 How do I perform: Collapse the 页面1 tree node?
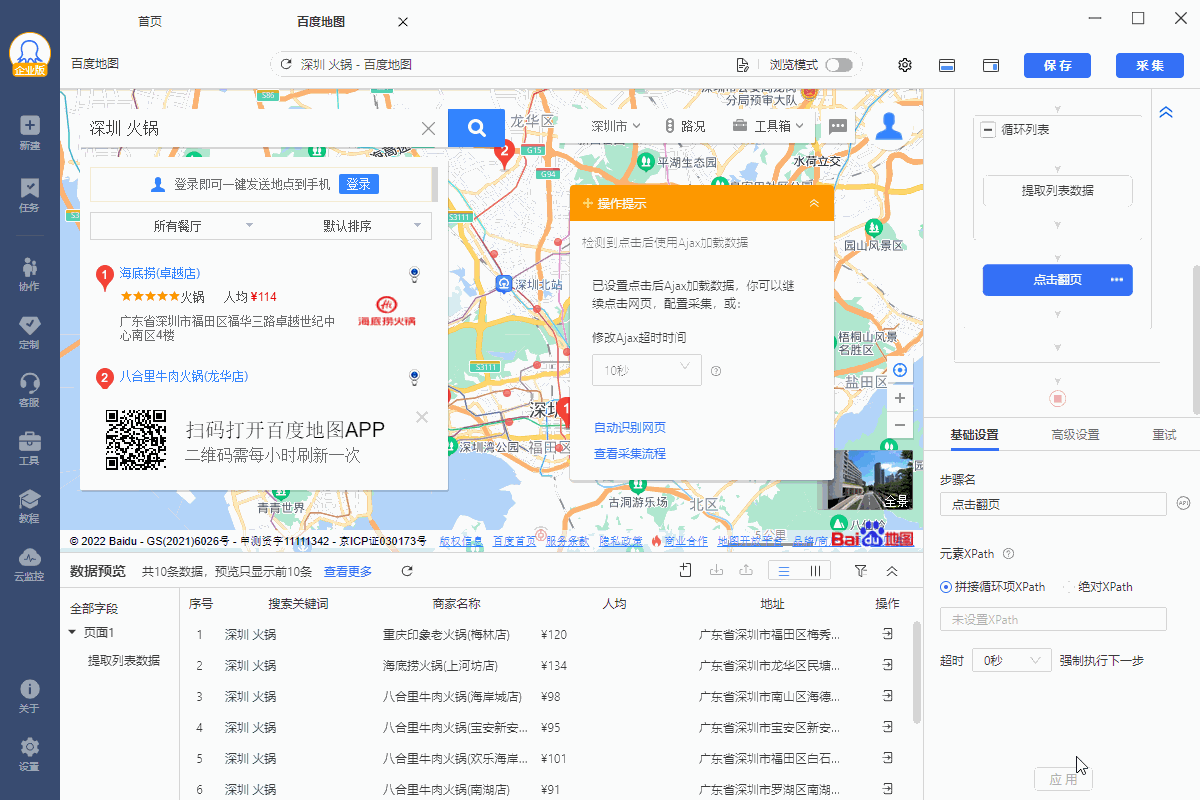72,632
